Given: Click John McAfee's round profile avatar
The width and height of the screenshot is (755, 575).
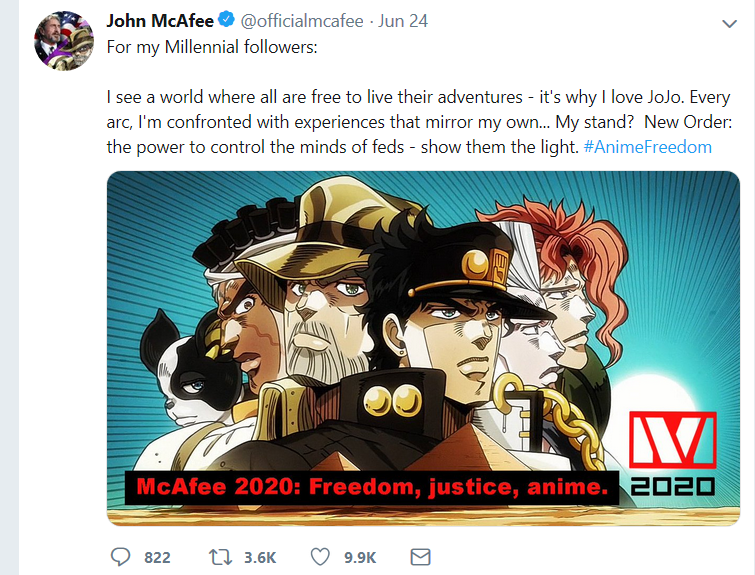Looking at the screenshot, I should [64, 41].
